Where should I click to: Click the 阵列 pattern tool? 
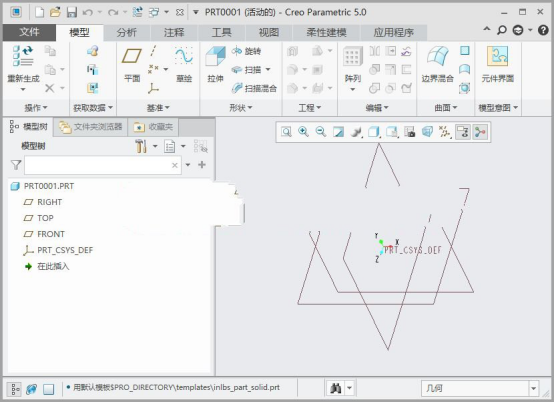[353, 69]
